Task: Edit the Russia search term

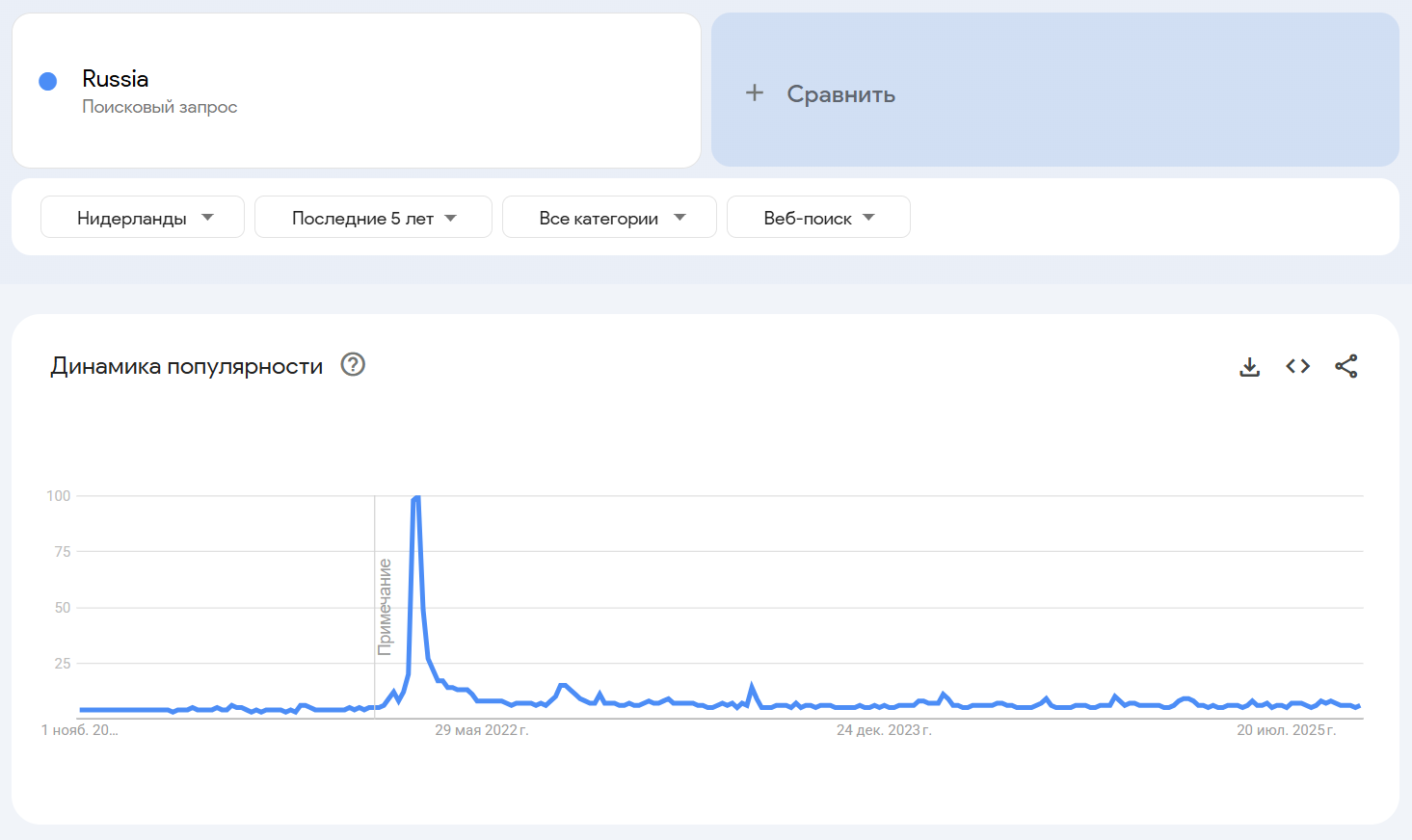Action: click(x=116, y=79)
